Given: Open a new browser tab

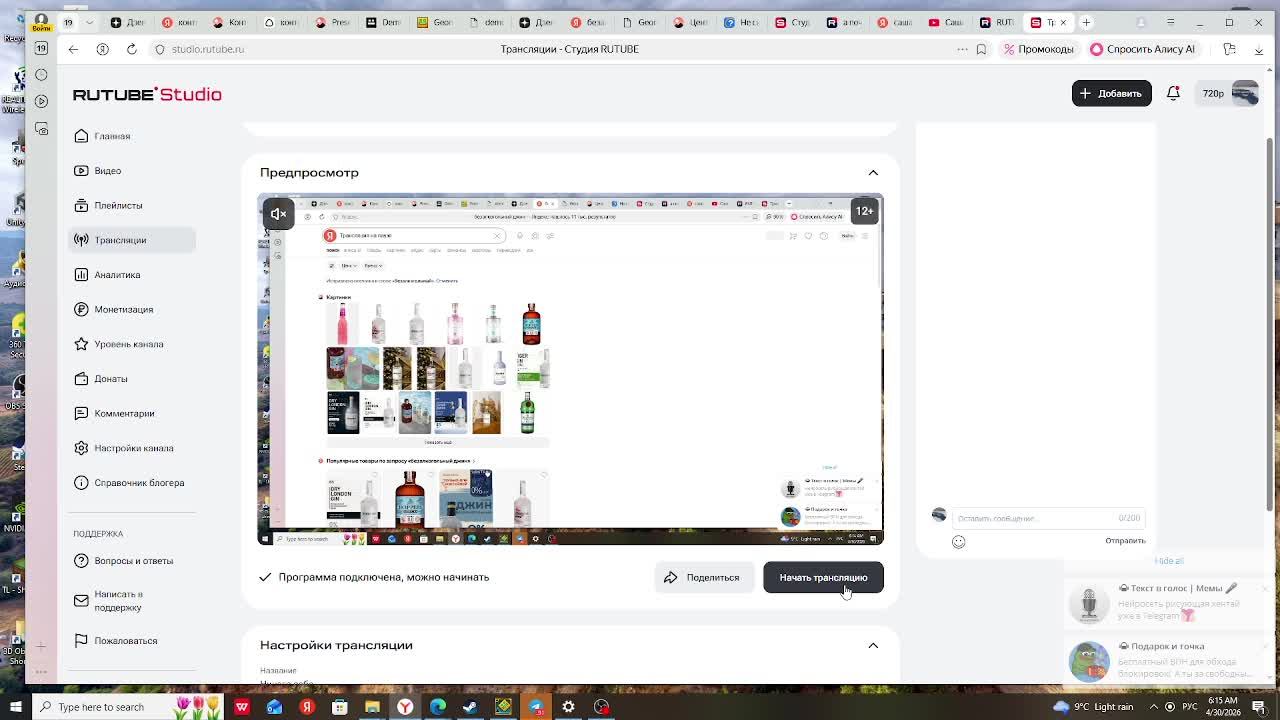Looking at the screenshot, I should point(1086,22).
